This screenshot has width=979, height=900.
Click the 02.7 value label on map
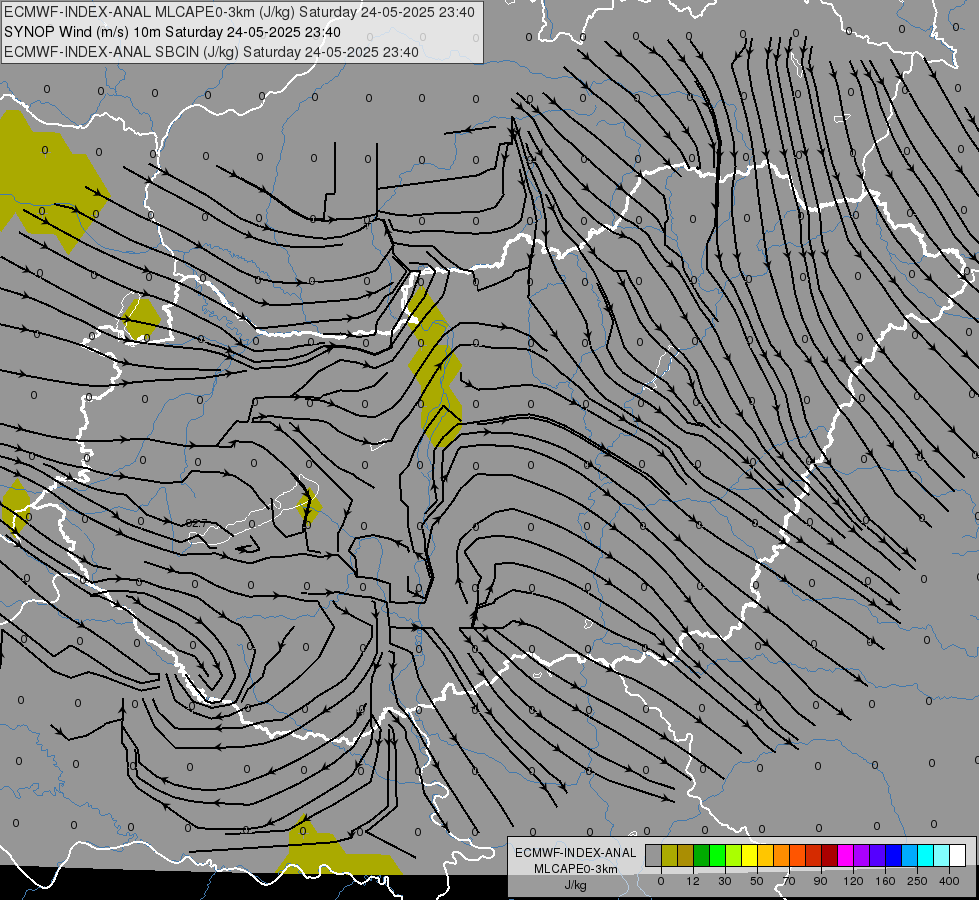(196, 523)
